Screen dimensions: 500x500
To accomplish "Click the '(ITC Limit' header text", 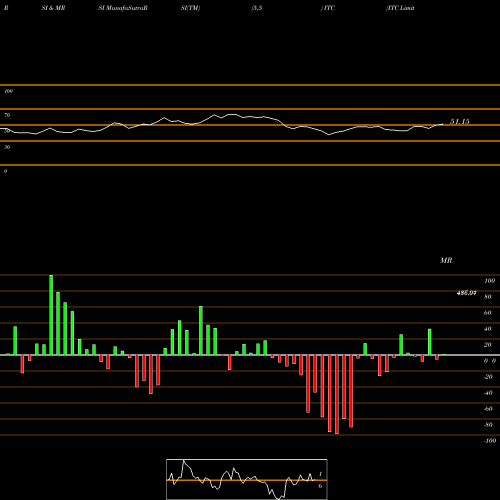I will coord(400,8).
